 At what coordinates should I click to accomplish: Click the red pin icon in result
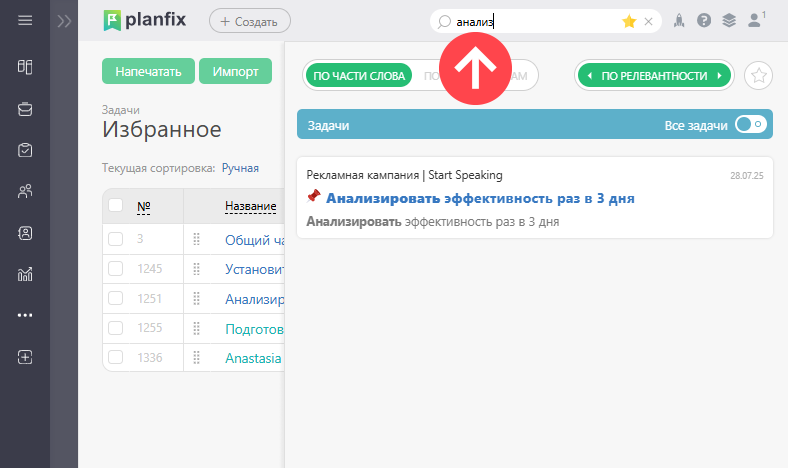pos(313,196)
